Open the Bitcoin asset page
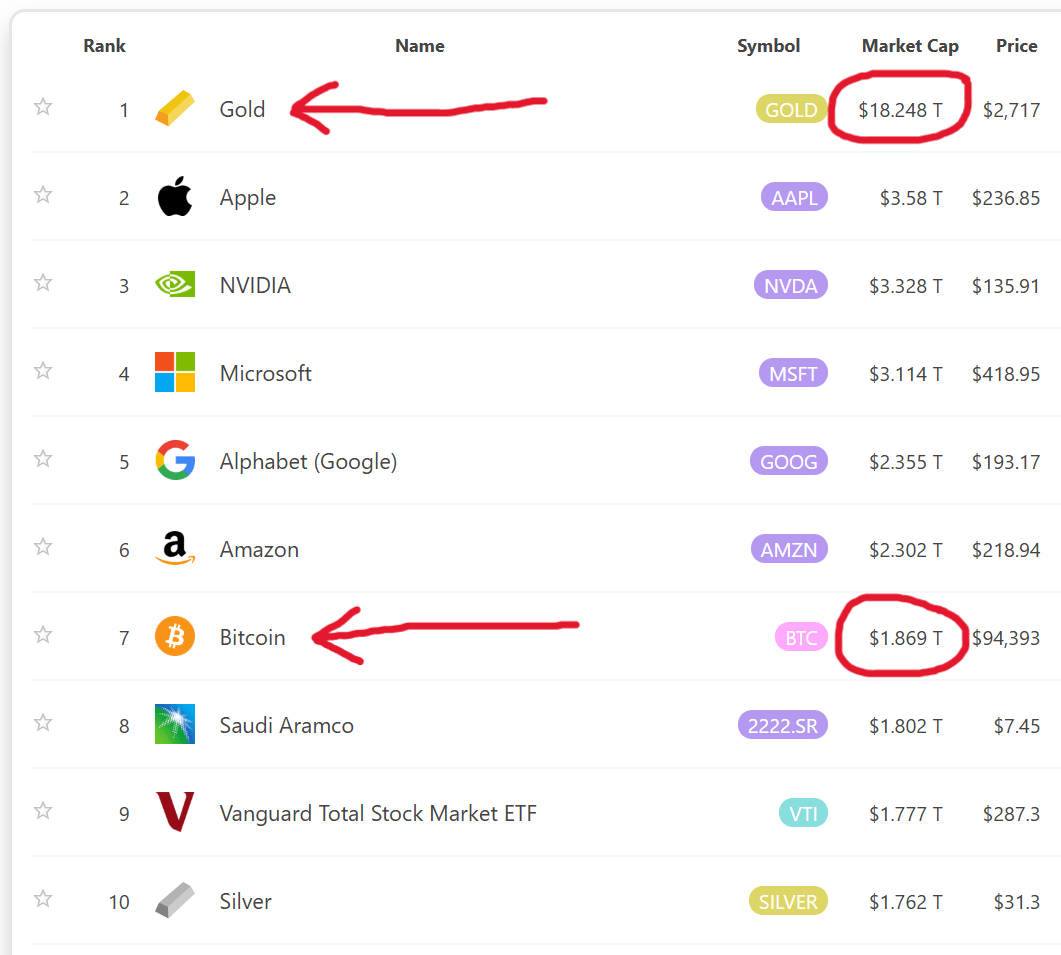The width and height of the screenshot is (1061, 955). (x=253, y=637)
